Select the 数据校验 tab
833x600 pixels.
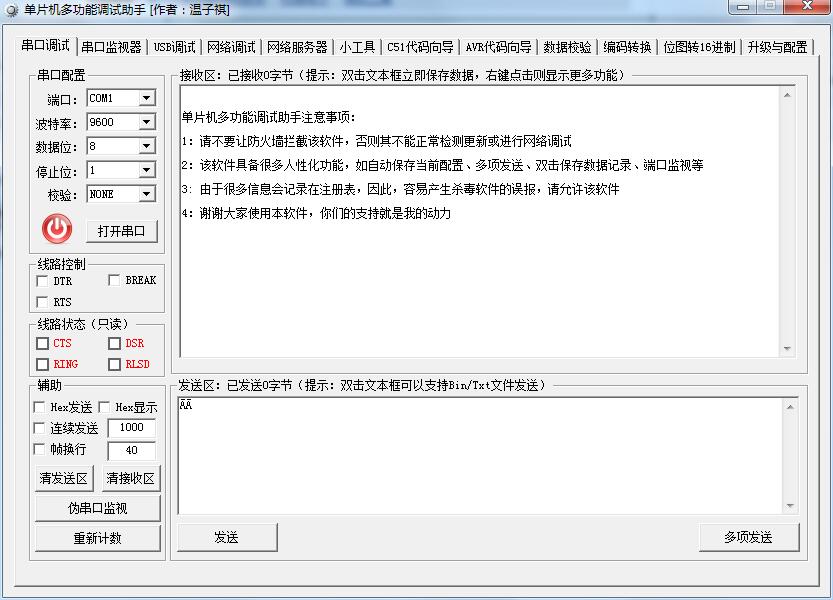click(x=567, y=47)
